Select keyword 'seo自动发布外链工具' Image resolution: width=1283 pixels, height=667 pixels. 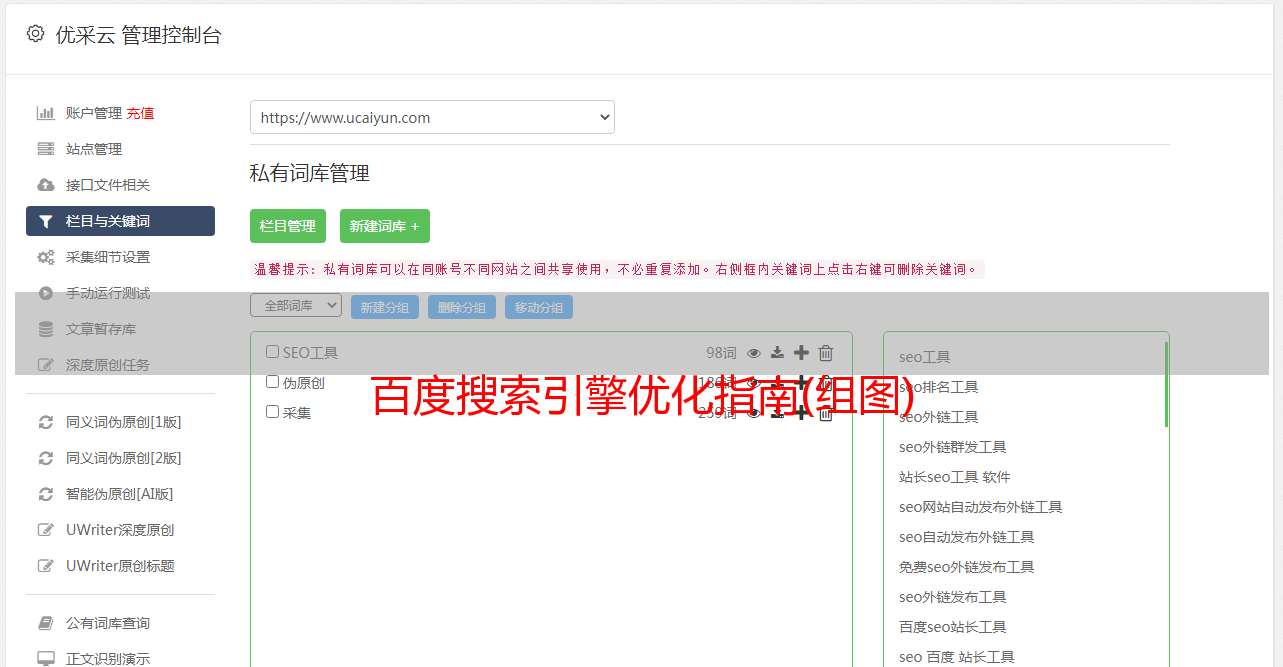tap(967, 537)
